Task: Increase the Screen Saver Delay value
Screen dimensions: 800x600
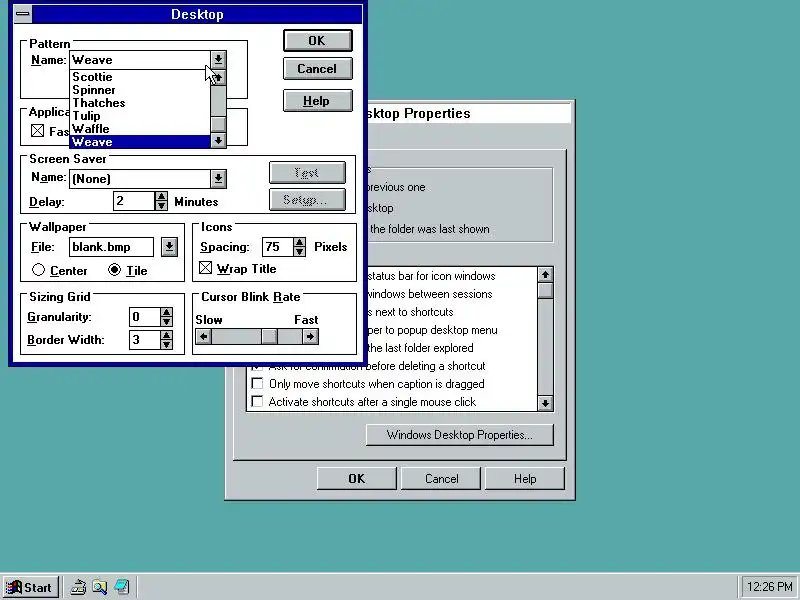Action: pyautogui.click(x=161, y=196)
